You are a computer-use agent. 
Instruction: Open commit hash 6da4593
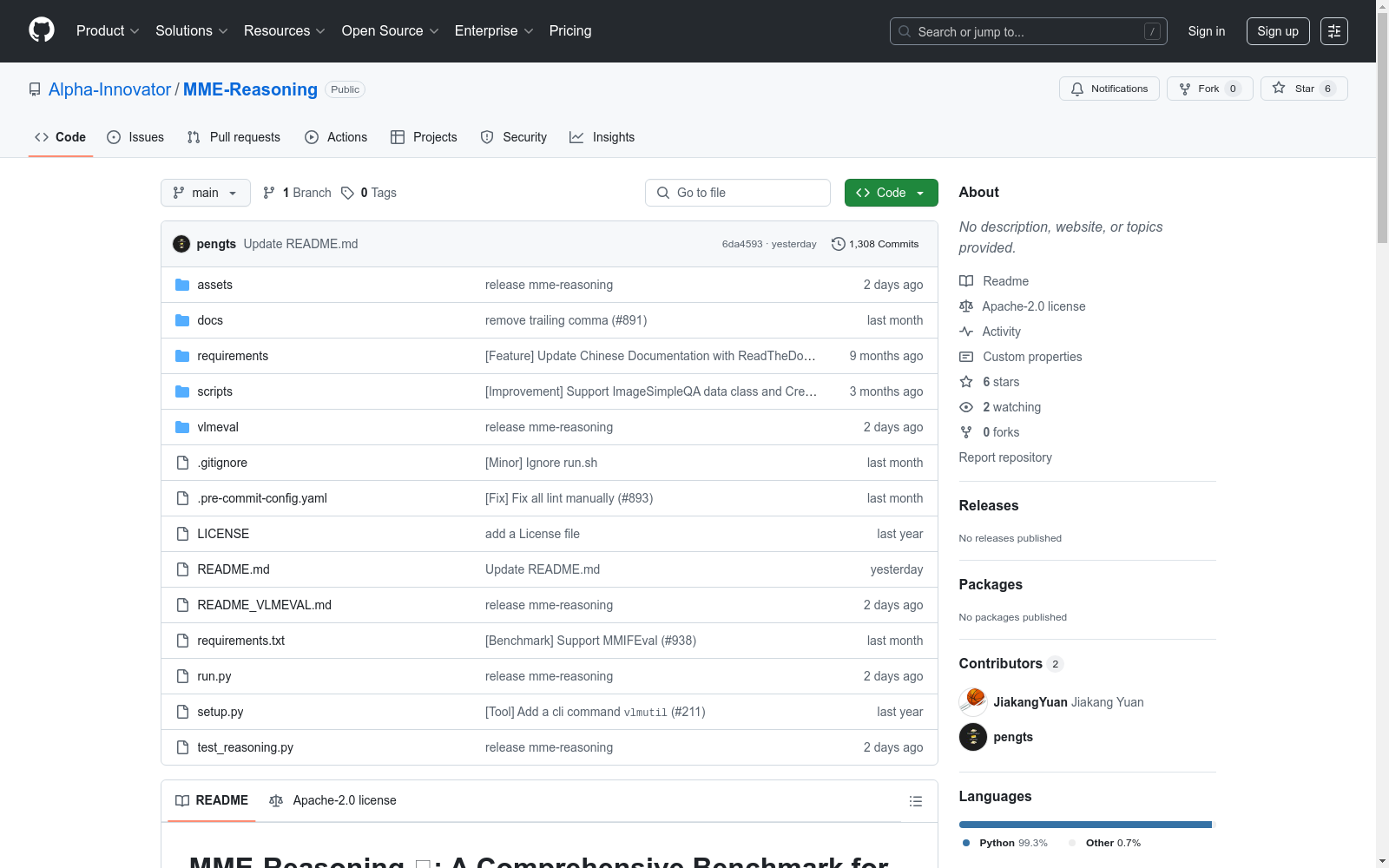(x=742, y=244)
